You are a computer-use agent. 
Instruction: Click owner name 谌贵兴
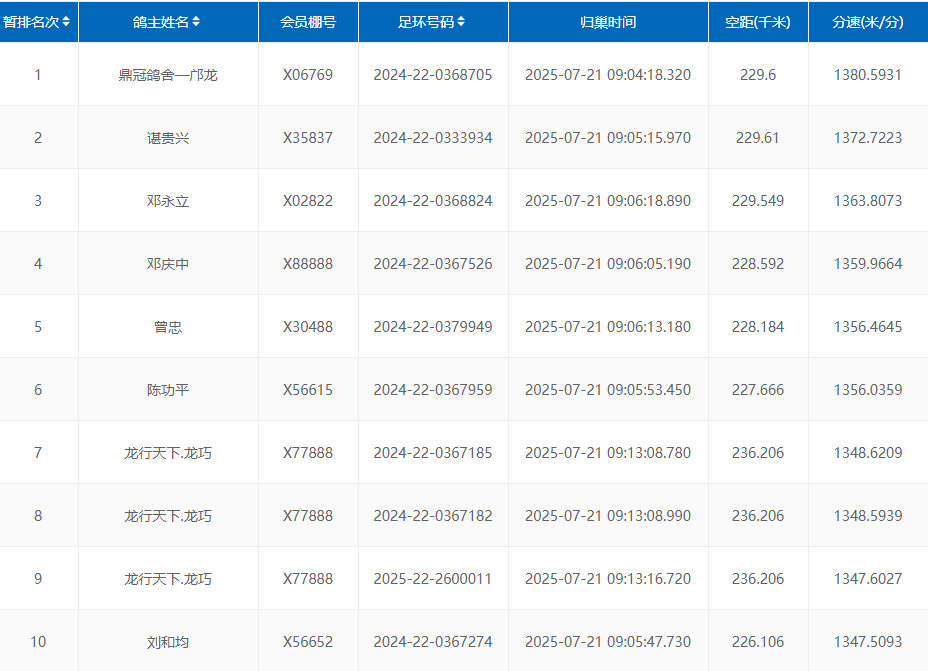coord(167,138)
